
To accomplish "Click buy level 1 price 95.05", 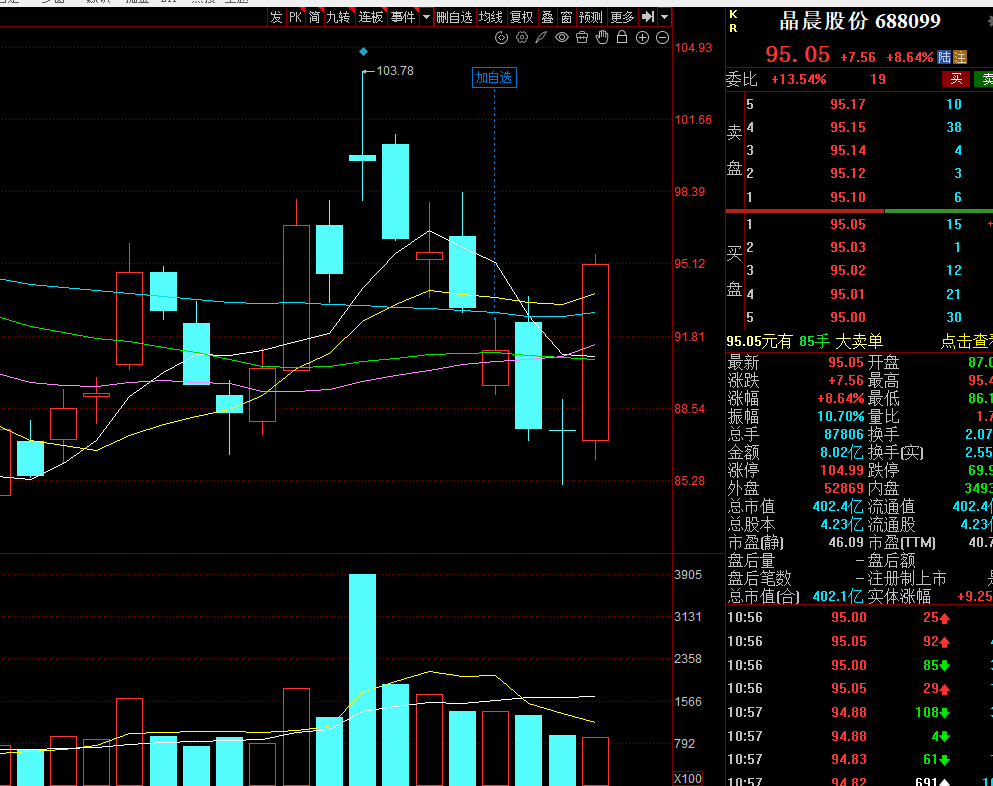I will coord(847,224).
